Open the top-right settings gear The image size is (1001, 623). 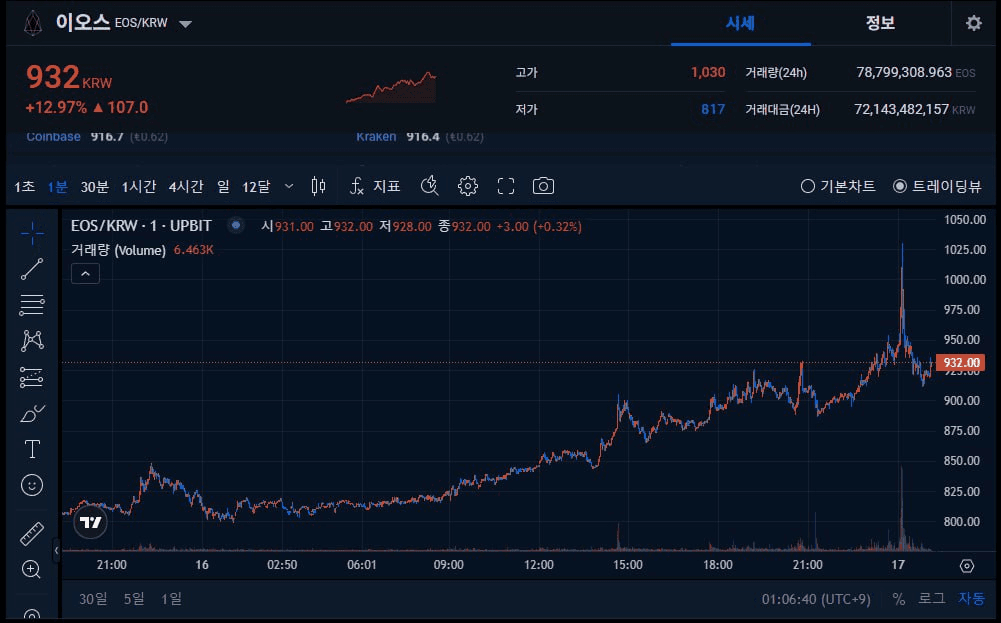pyautogui.click(x=974, y=24)
